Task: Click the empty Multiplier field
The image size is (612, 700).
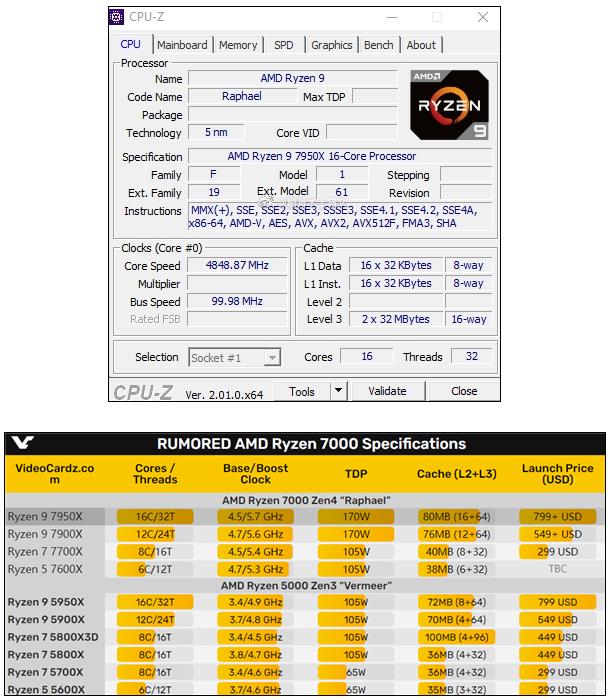Action: [x=237, y=283]
